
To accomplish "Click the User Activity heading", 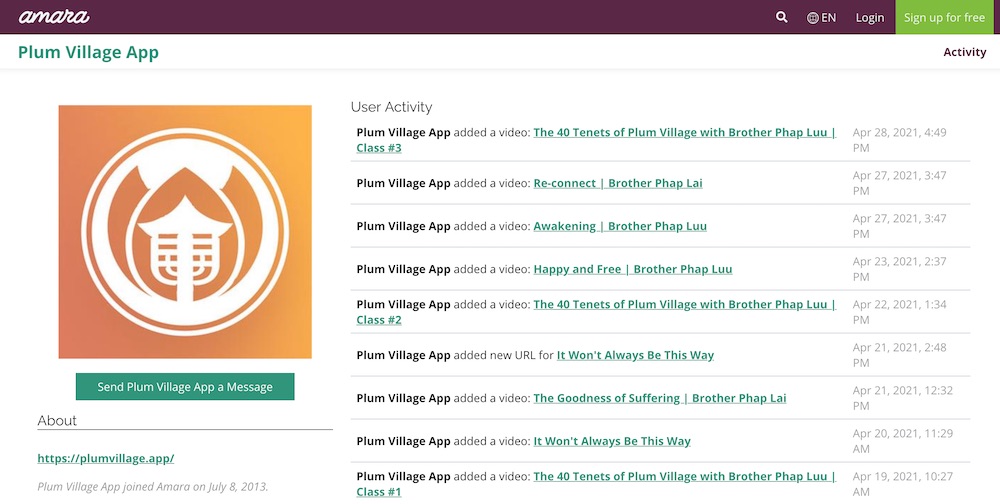I will 392,107.
